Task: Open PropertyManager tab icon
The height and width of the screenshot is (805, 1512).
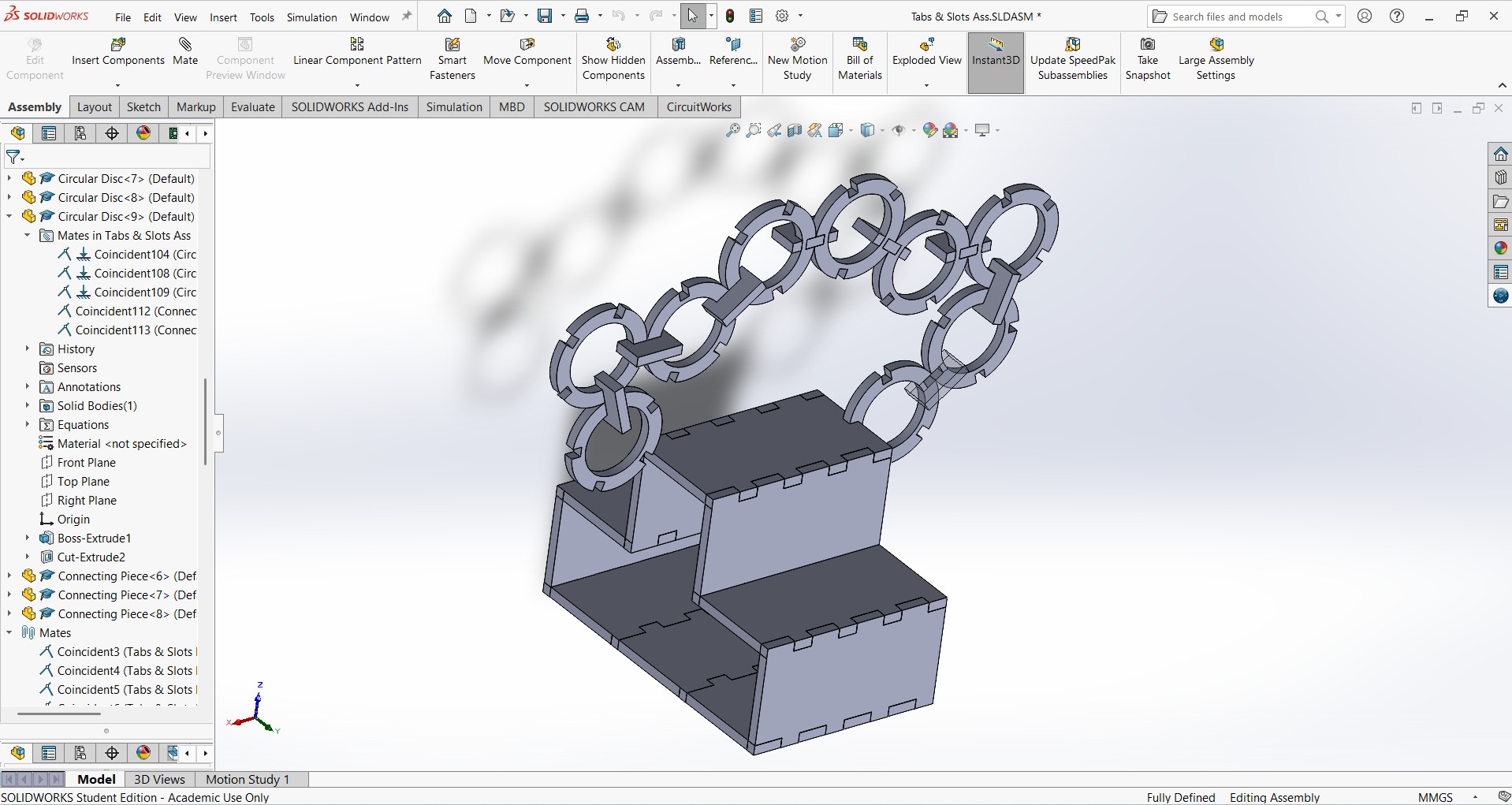Action: (49, 133)
